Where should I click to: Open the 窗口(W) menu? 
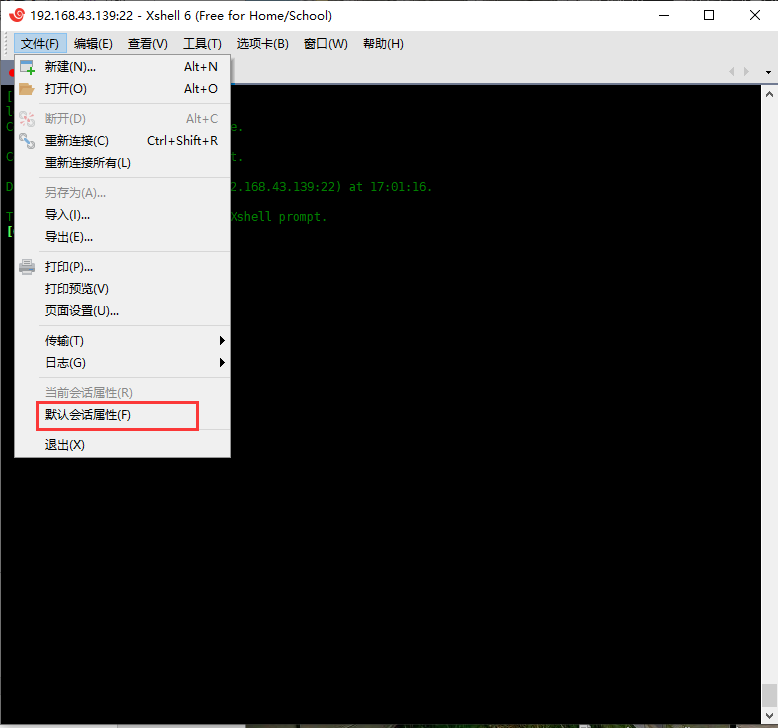[x=325, y=44]
